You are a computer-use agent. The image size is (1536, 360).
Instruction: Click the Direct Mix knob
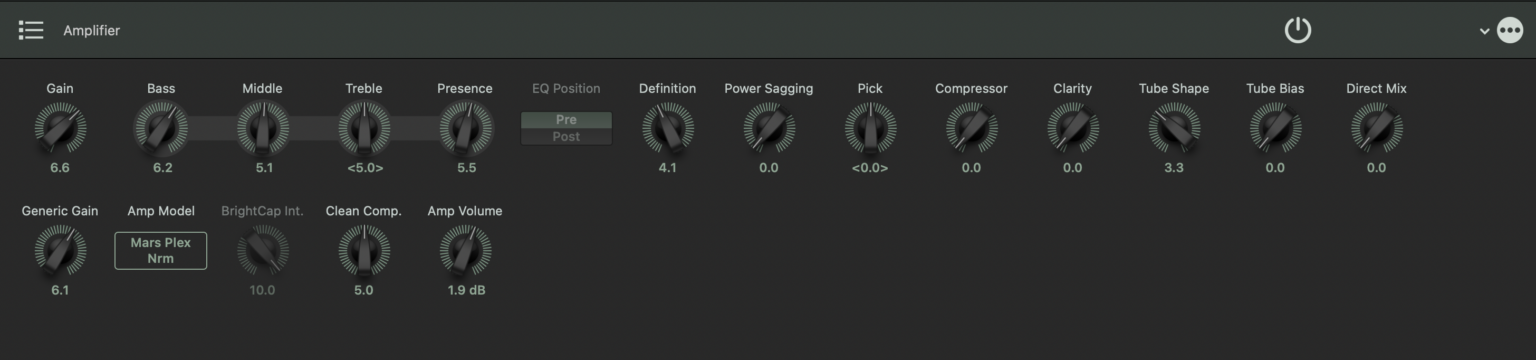[x=1377, y=128]
